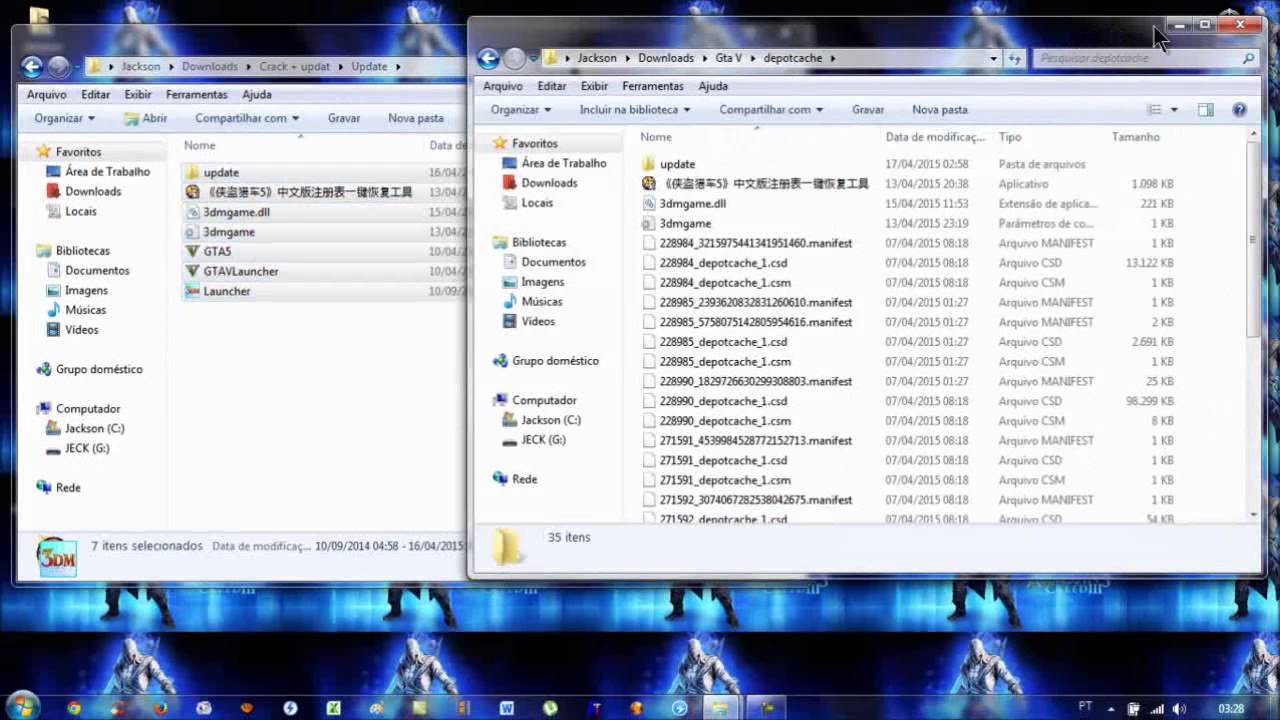Open Microsoft Word from the taskbar
Screen dimensions: 1280x720
[x=507, y=708]
